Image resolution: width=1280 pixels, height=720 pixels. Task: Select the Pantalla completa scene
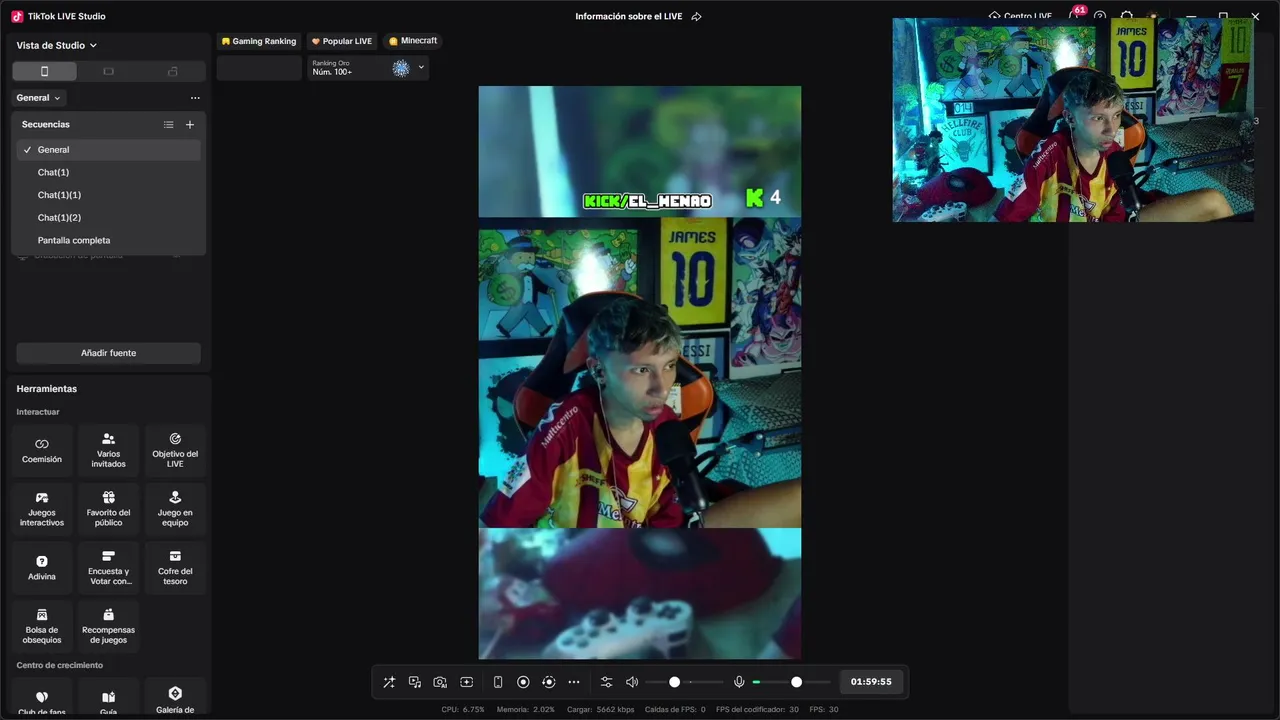[108, 241]
